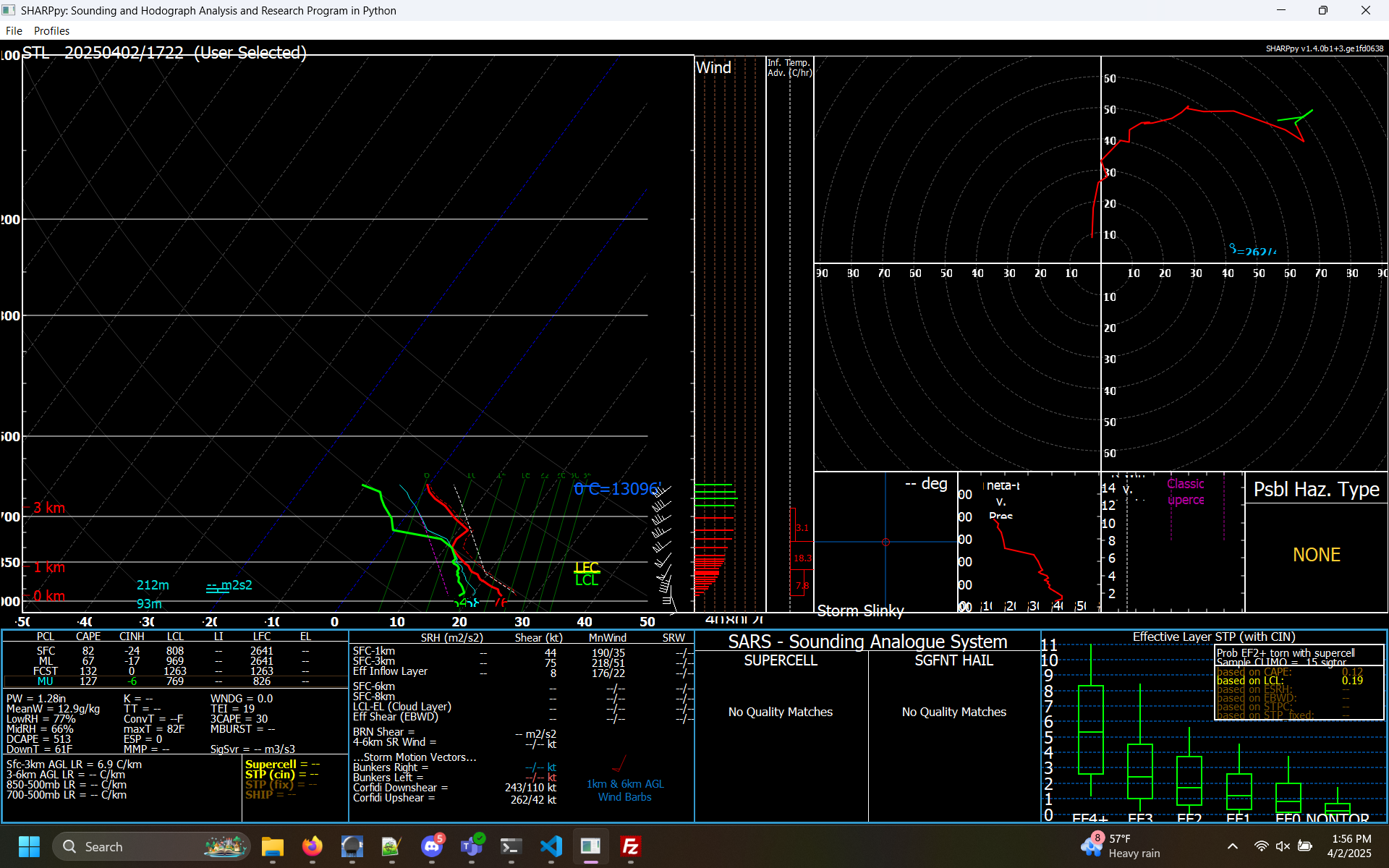Click the Windows Start button

29,846
